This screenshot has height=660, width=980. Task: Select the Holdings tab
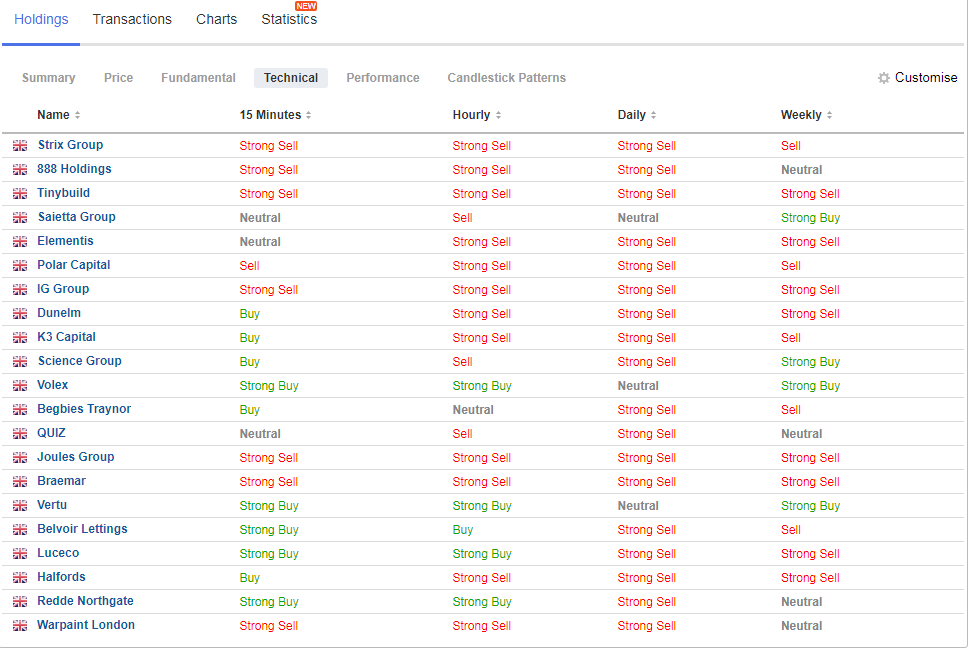pyautogui.click(x=41, y=19)
